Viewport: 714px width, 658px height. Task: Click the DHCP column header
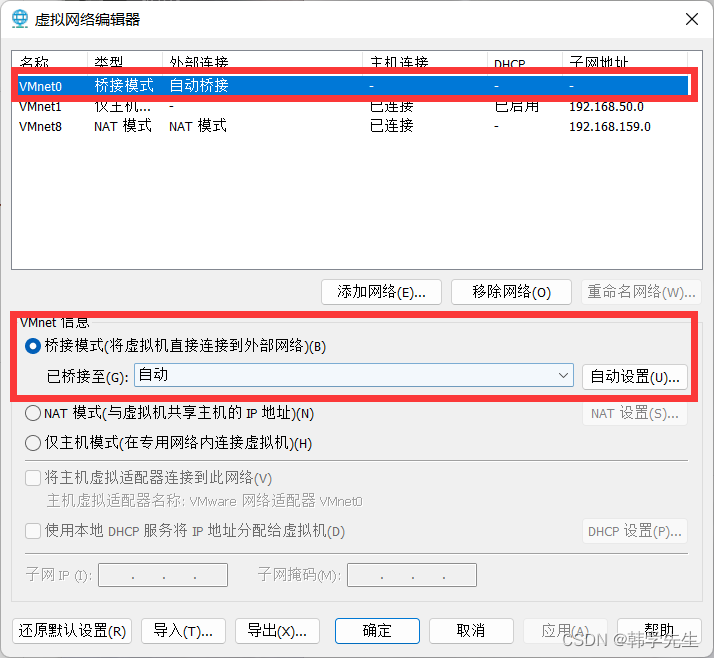525,61
